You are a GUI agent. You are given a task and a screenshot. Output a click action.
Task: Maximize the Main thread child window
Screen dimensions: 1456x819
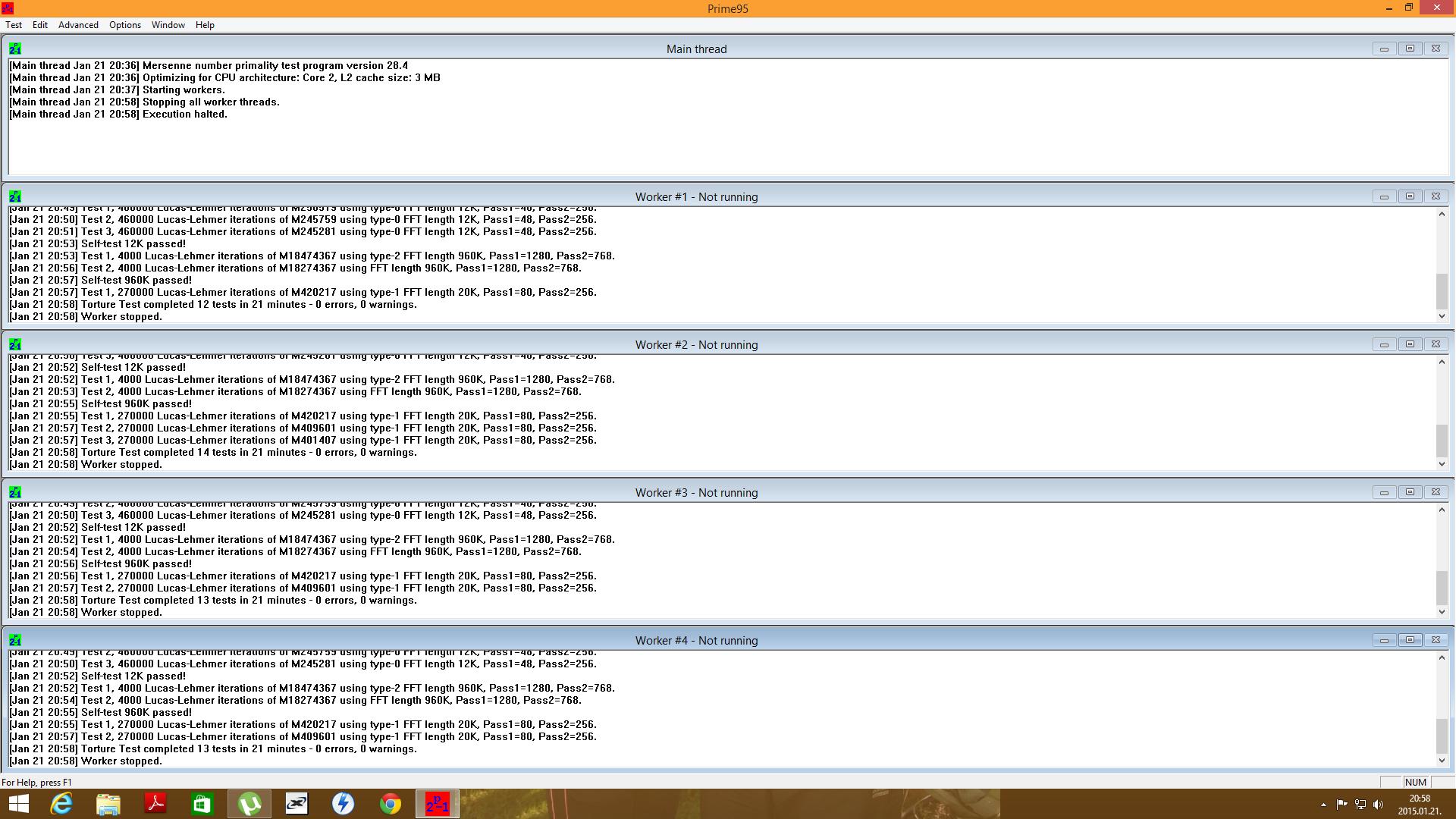click(x=1410, y=49)
